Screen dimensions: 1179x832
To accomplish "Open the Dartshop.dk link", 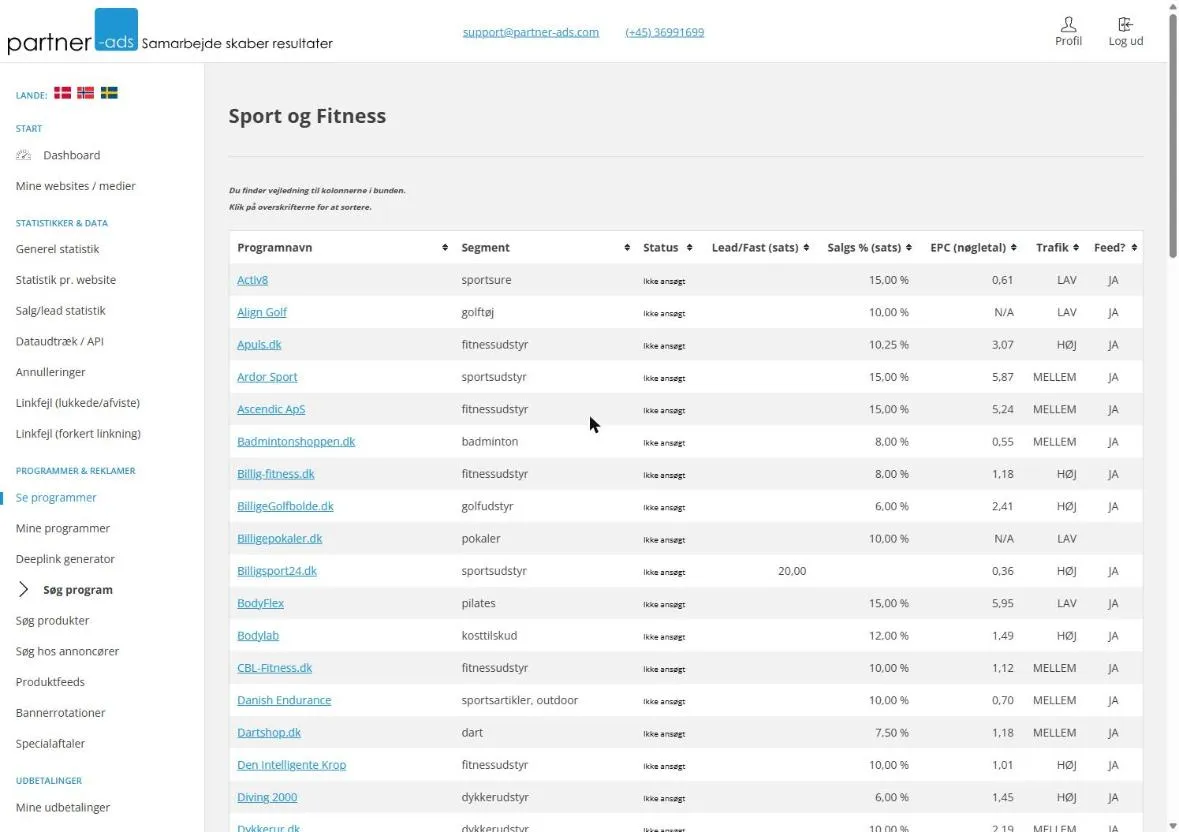I will coord(268,732).
